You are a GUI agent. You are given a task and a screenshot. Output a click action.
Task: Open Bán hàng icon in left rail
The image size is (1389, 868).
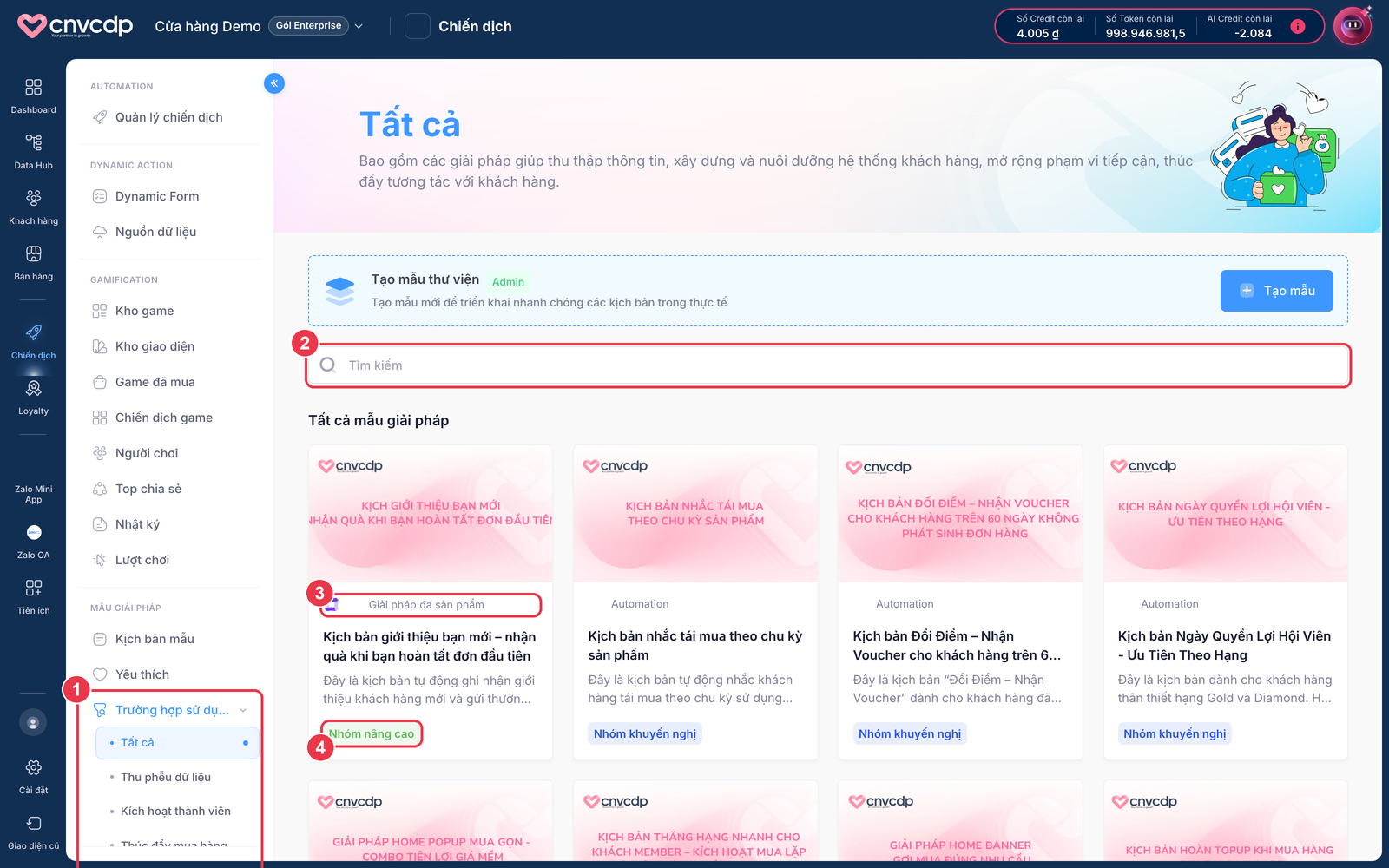33,254
